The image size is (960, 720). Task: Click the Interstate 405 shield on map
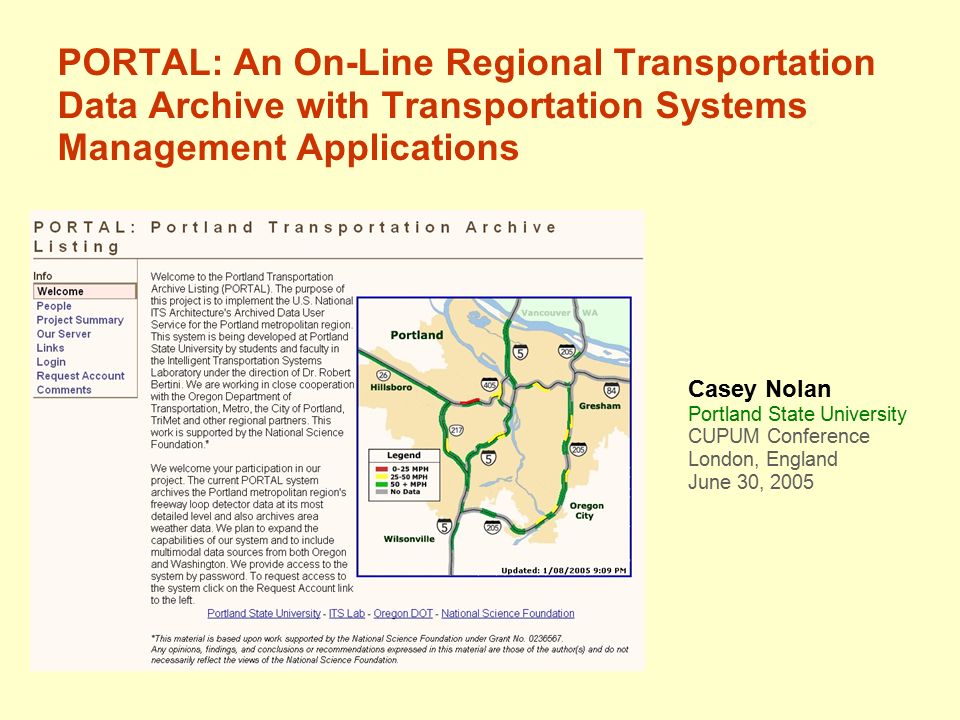[x=489, y=384]
